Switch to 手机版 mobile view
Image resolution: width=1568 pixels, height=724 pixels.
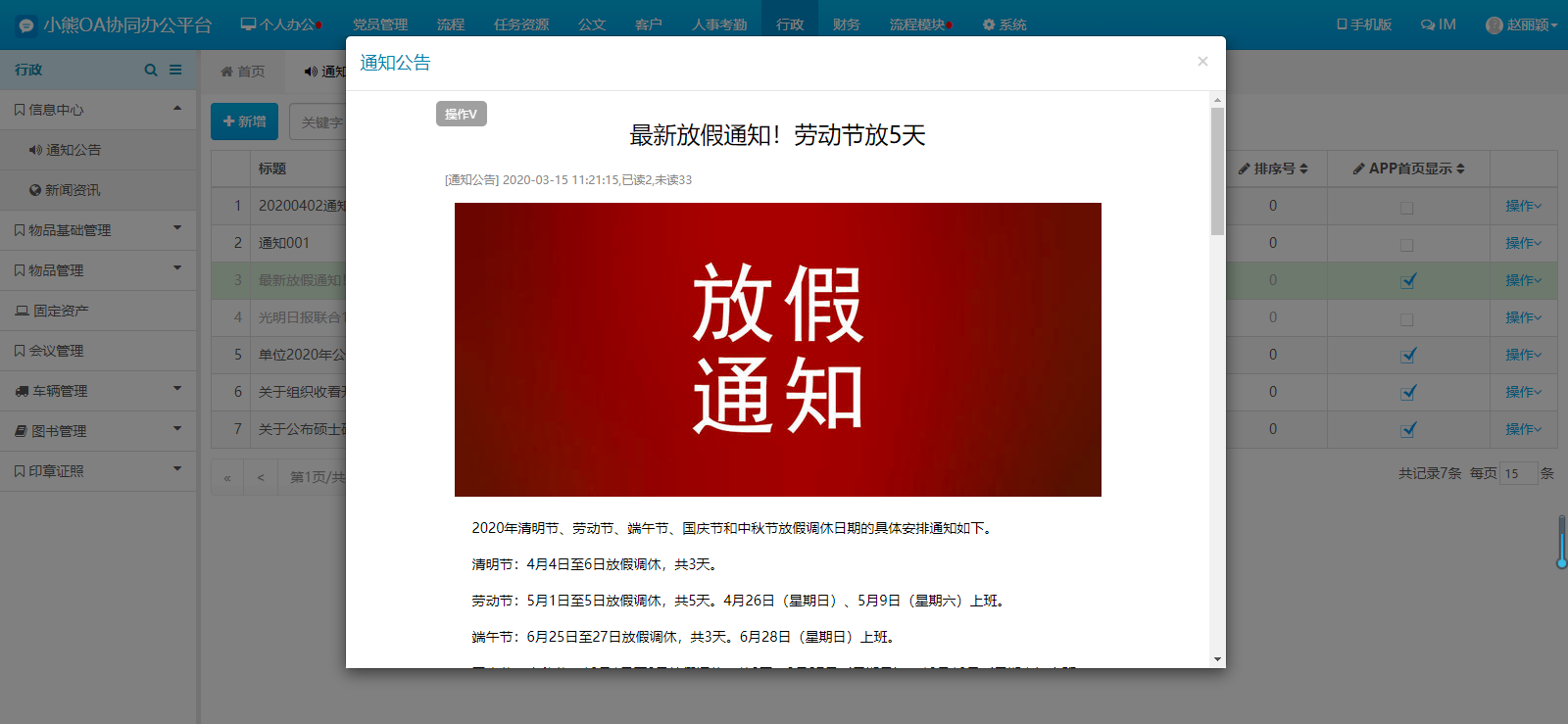(x=1364, y=24)
